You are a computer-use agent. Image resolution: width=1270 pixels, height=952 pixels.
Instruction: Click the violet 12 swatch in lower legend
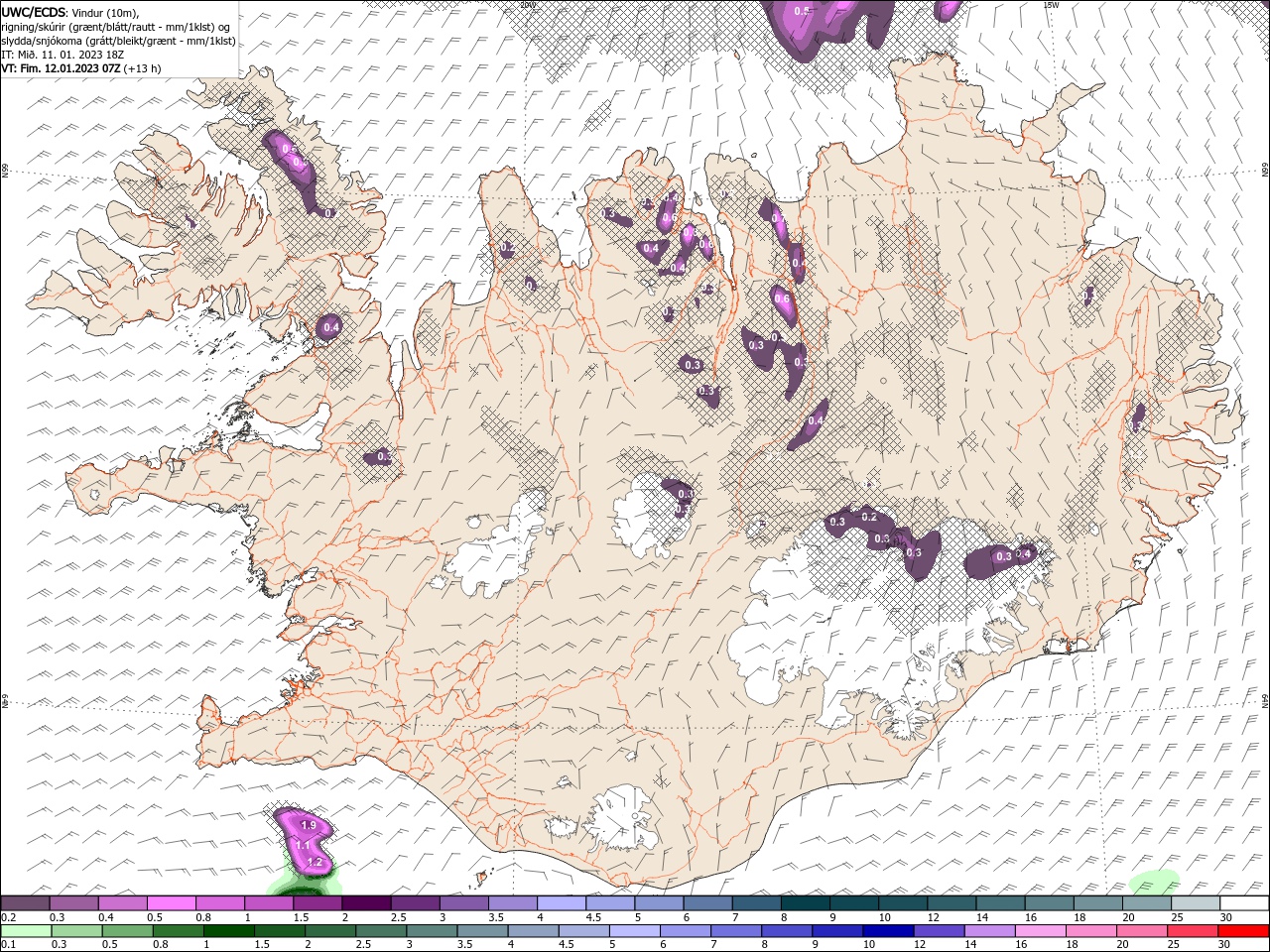(938, 931)
